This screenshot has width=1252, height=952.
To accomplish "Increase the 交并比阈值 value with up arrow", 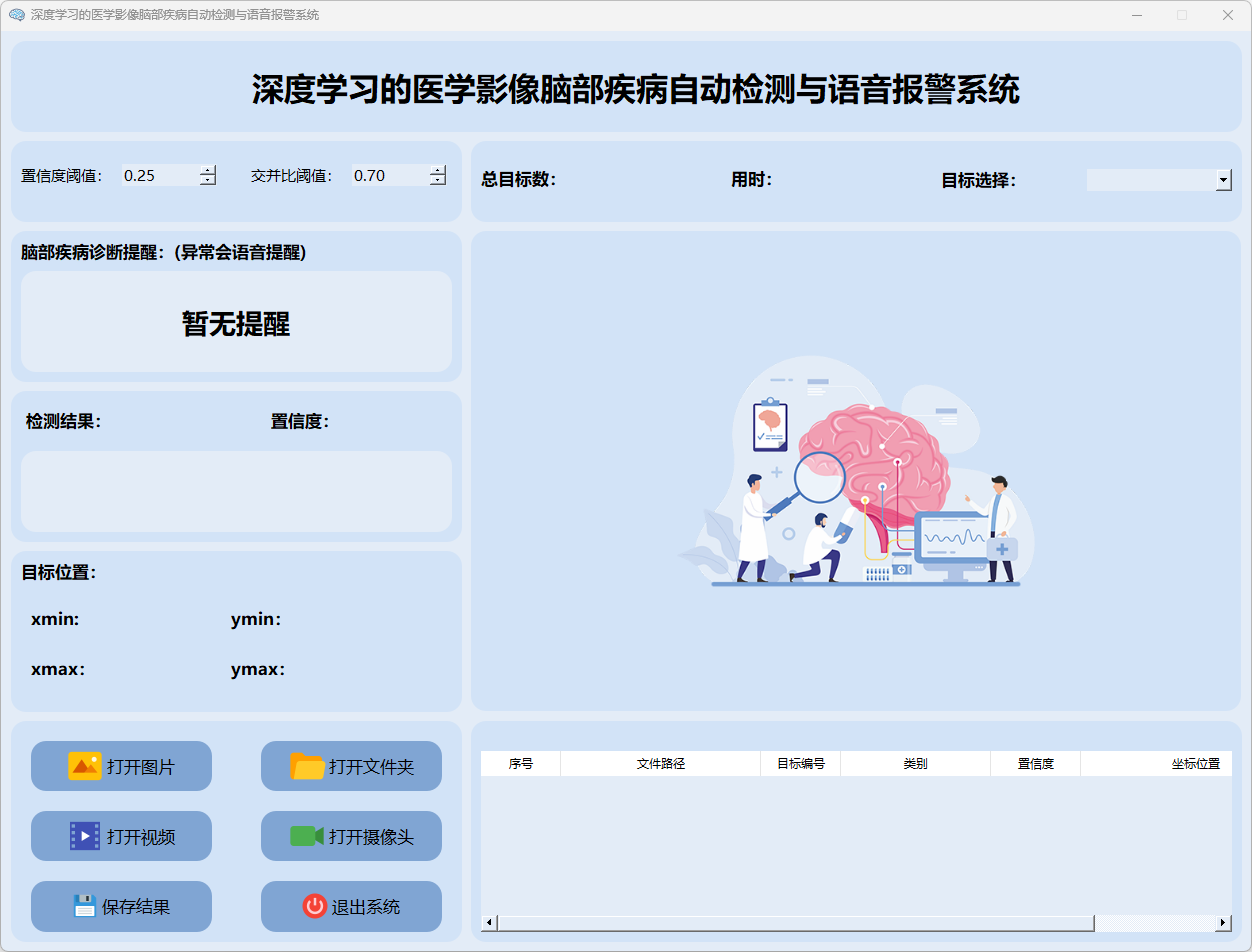I will point(438,170).
